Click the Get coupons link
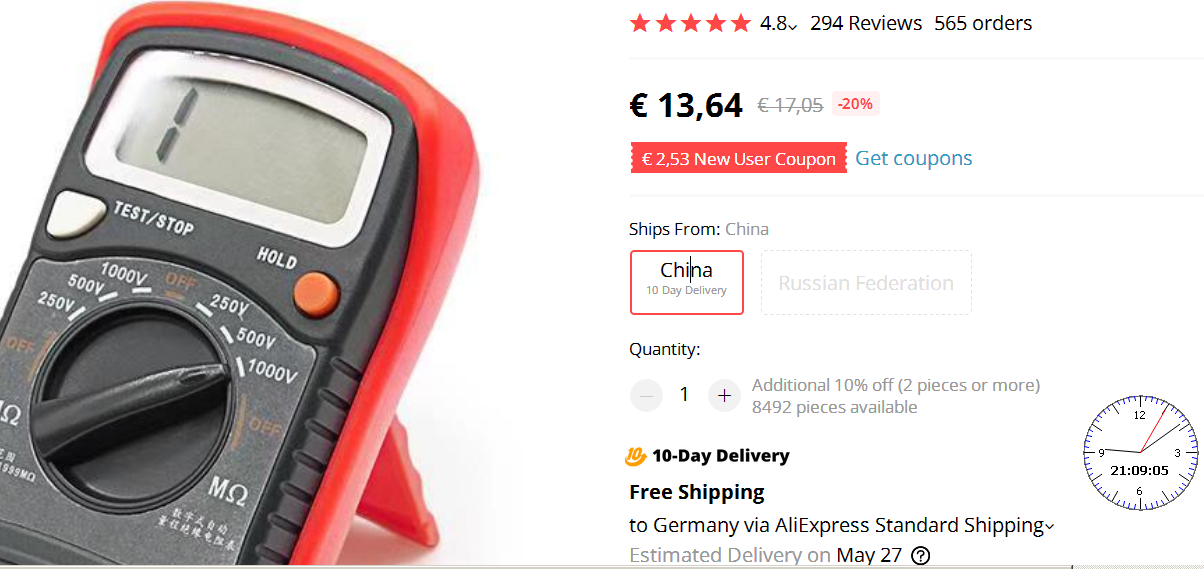 pos(914,158)
